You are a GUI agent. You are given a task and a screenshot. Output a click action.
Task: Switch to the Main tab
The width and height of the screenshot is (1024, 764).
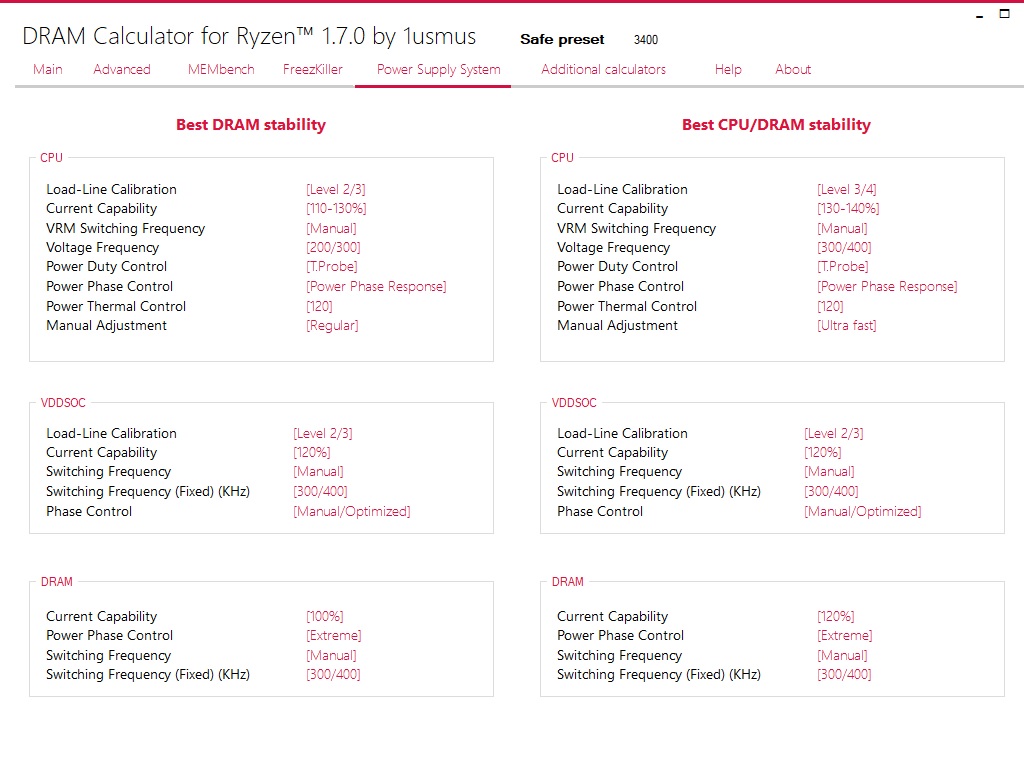(x=48, y=69)
